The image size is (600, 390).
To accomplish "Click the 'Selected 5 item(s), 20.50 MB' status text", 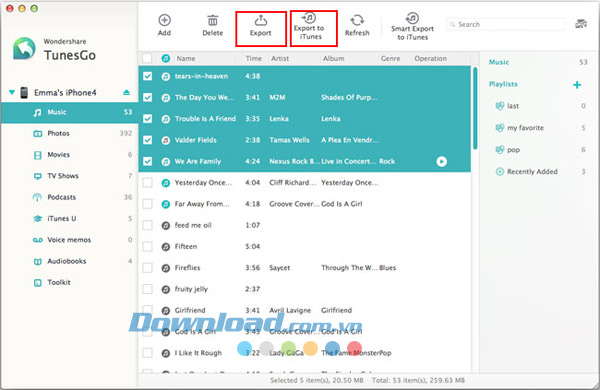I will coord(317,380).
